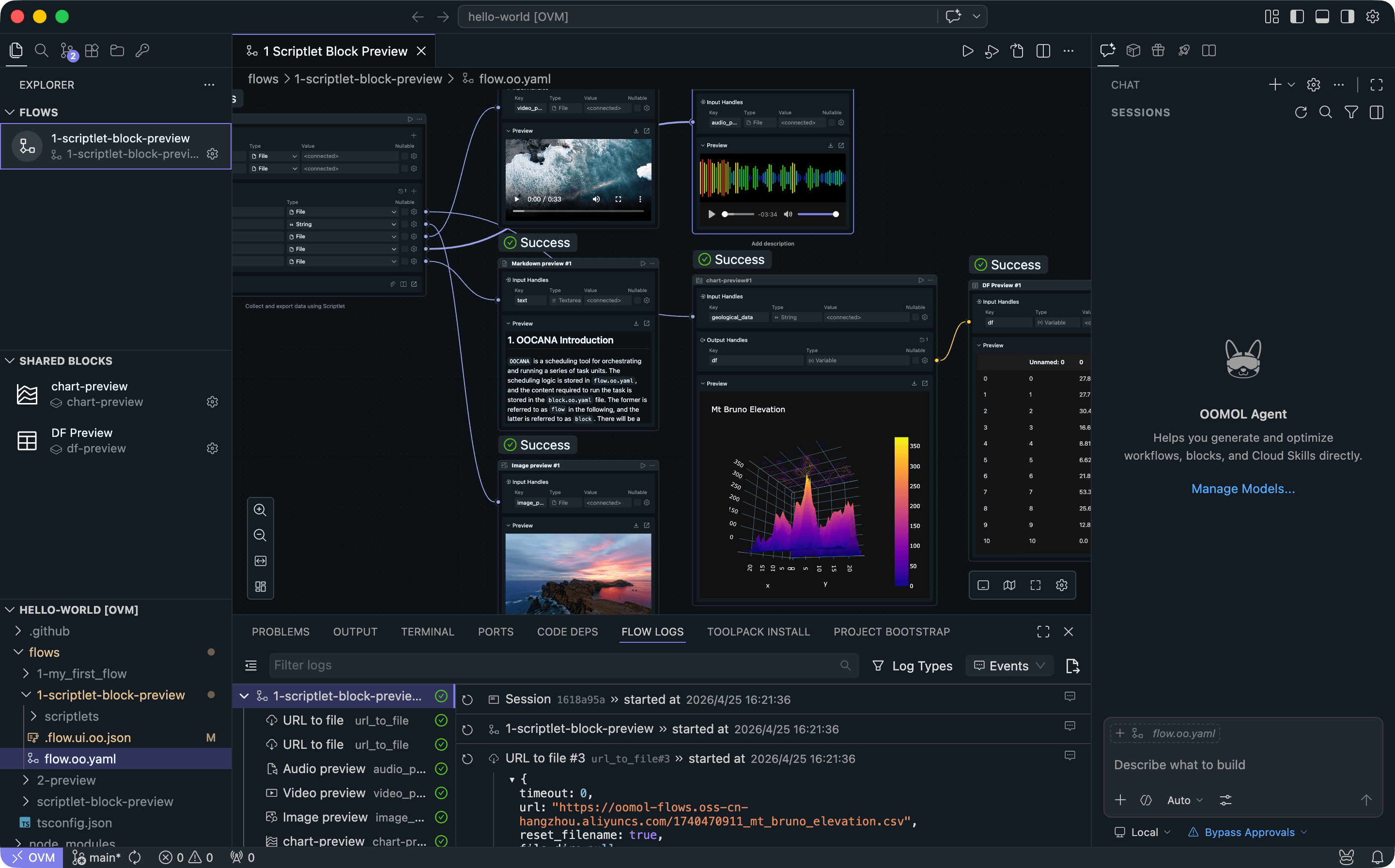1395x868 pixels.
Task: Open the Events dropdown in logs
Action: coord(1009,666)
